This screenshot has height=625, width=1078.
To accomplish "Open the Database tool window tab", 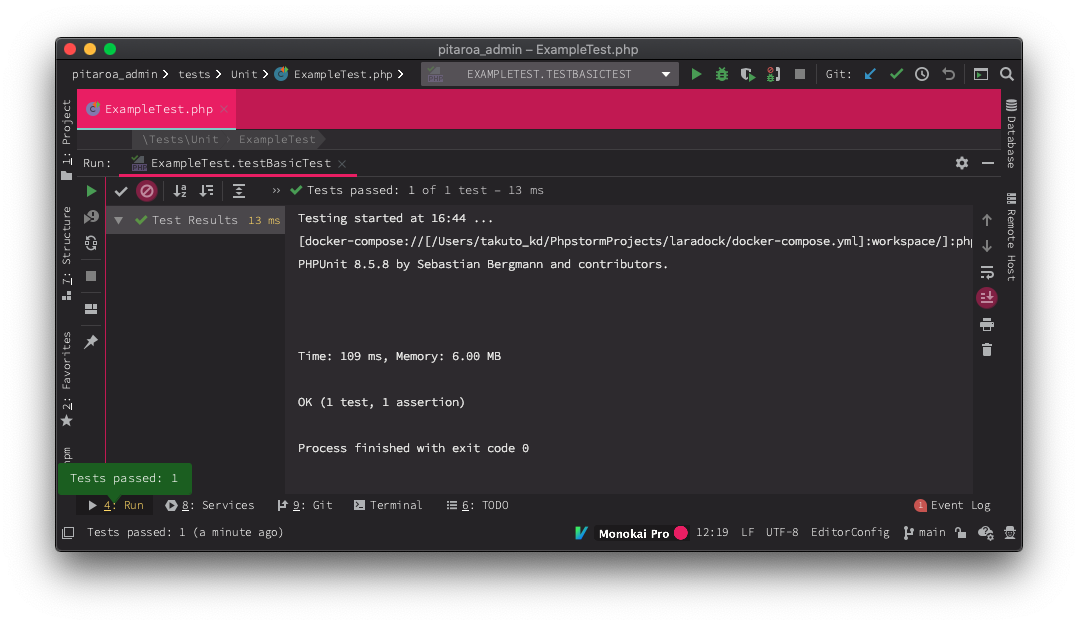I will point(1011,134).
